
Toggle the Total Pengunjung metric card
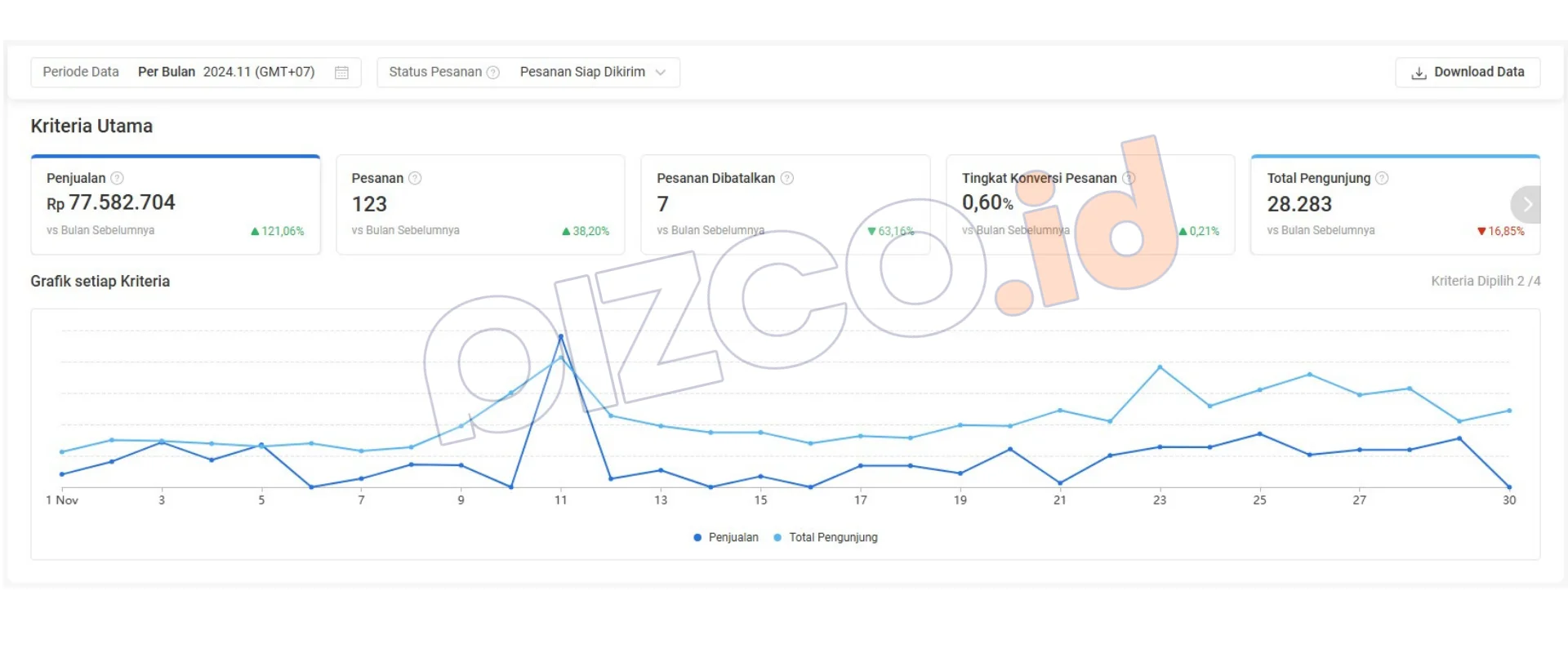[x=1380, y=206]
